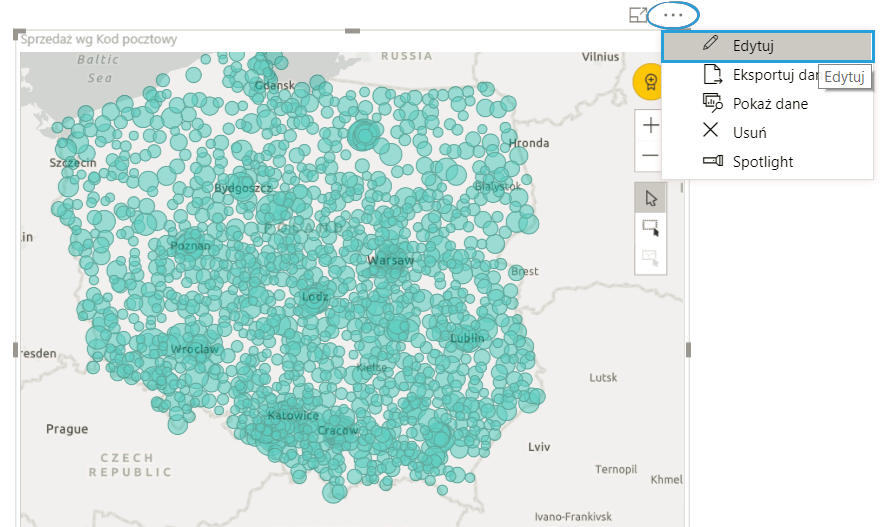The image size is (887, 527).
Task: Activate the rectangle selection tool
Action: tap(650, 228)
